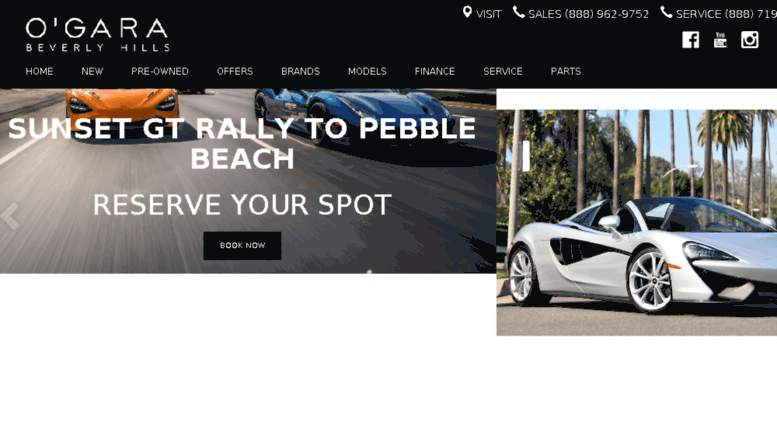Open the Facebook page icon
Viewport: 777px width, 423px height.
pos(690,40)
